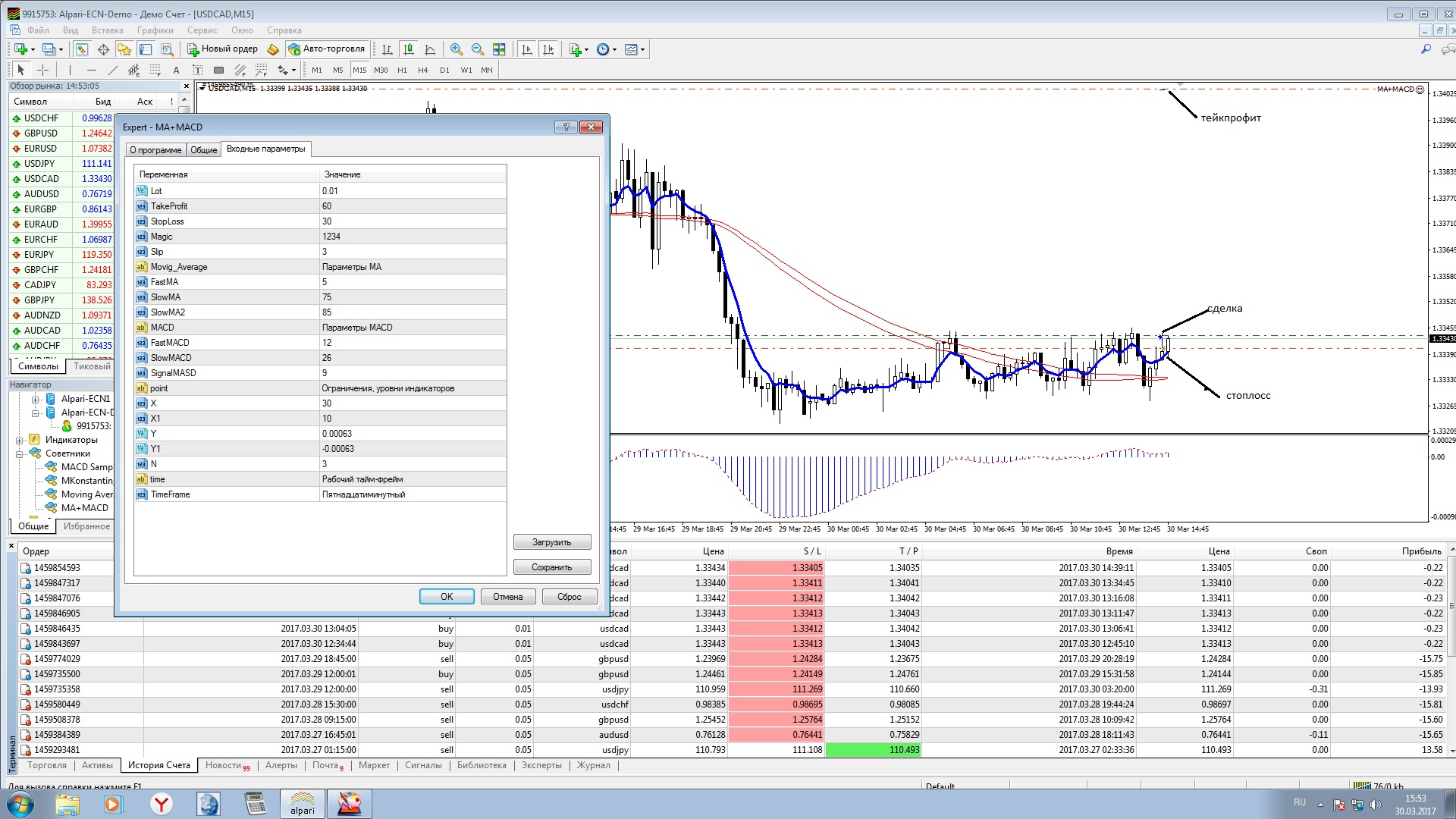Click the zoom in magnifier icon

(x=456, y=49)
